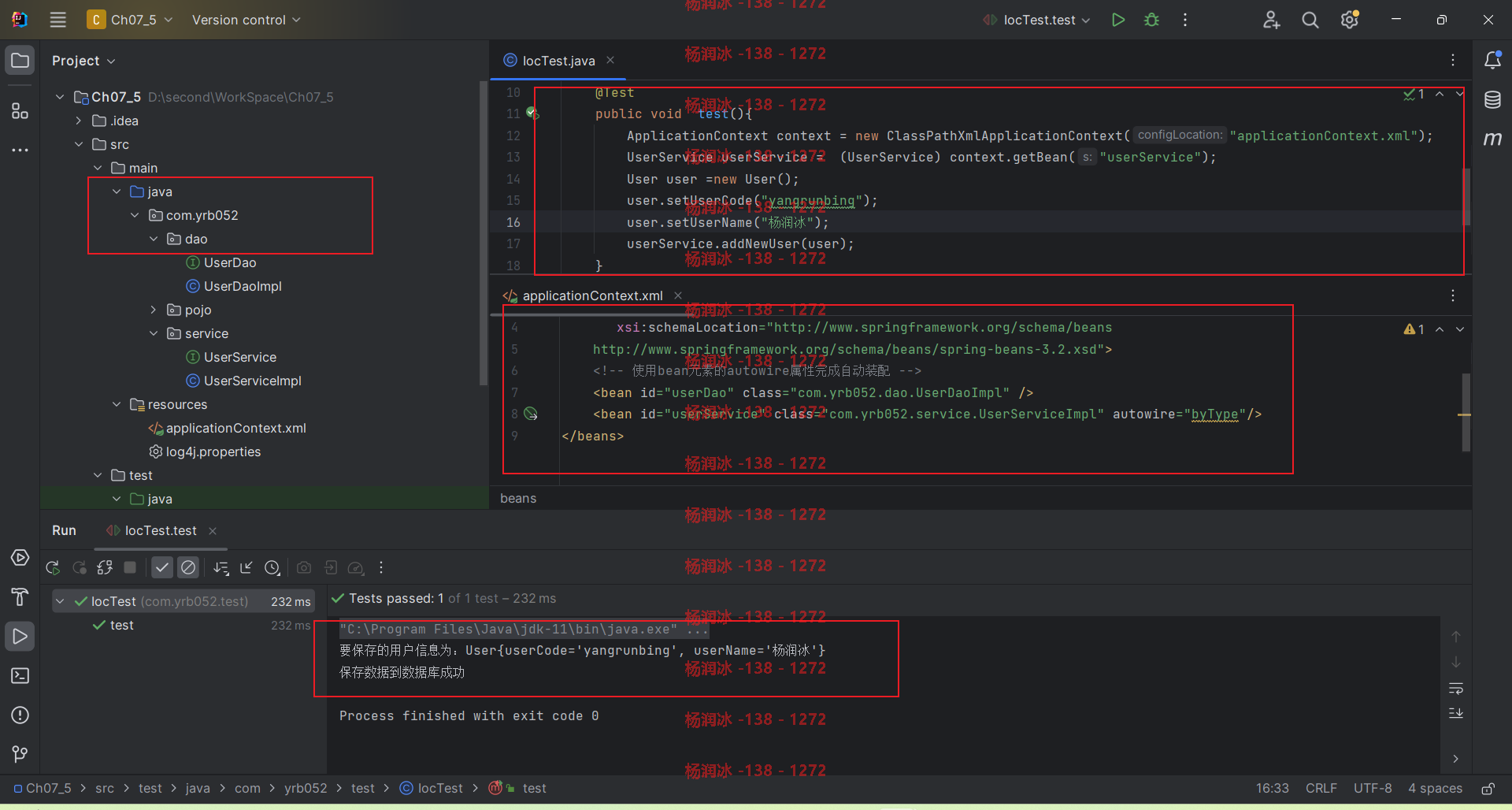Open the Database tool window
The height and width of the screenshot is (810, 1512).
coord(1492,100)
